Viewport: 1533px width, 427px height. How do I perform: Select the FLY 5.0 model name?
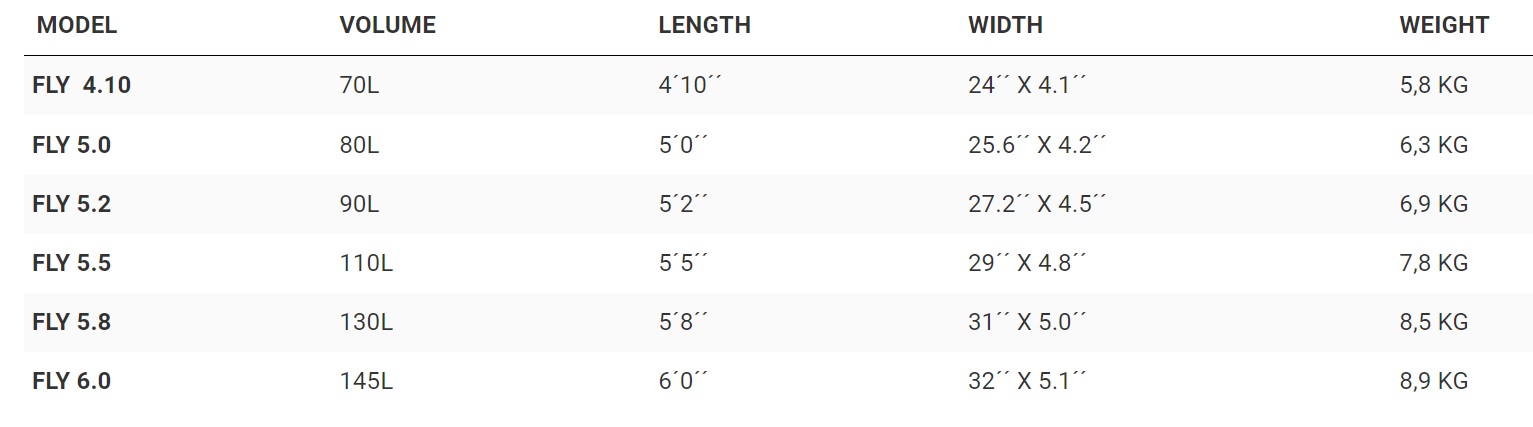pos(71,145)
